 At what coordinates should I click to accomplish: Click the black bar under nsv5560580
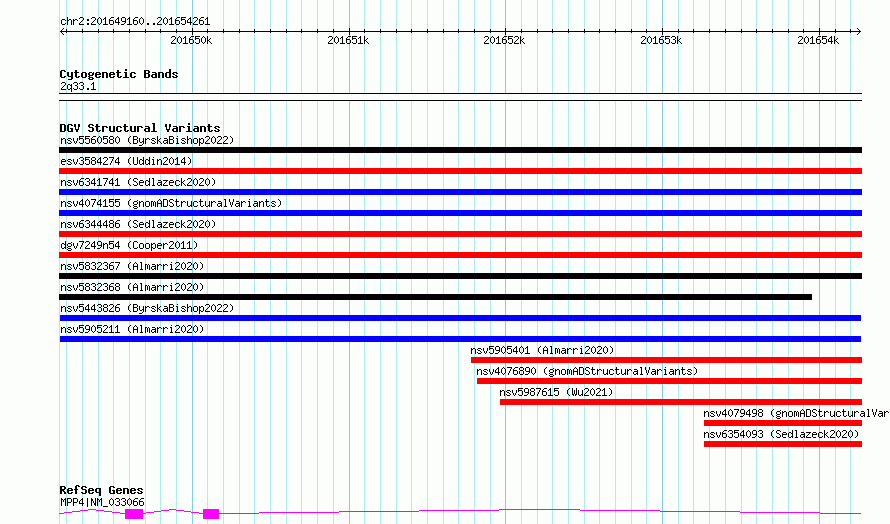tap(460, 150)
